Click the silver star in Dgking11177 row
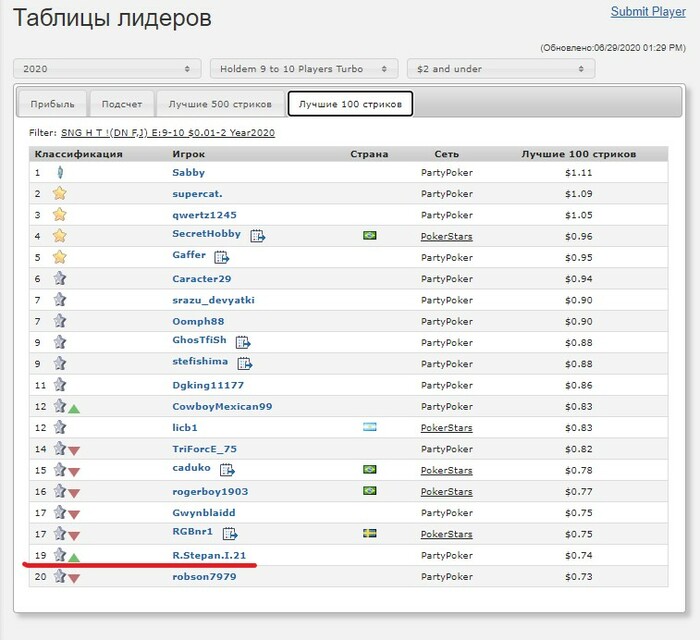 (x=60, y=385)
